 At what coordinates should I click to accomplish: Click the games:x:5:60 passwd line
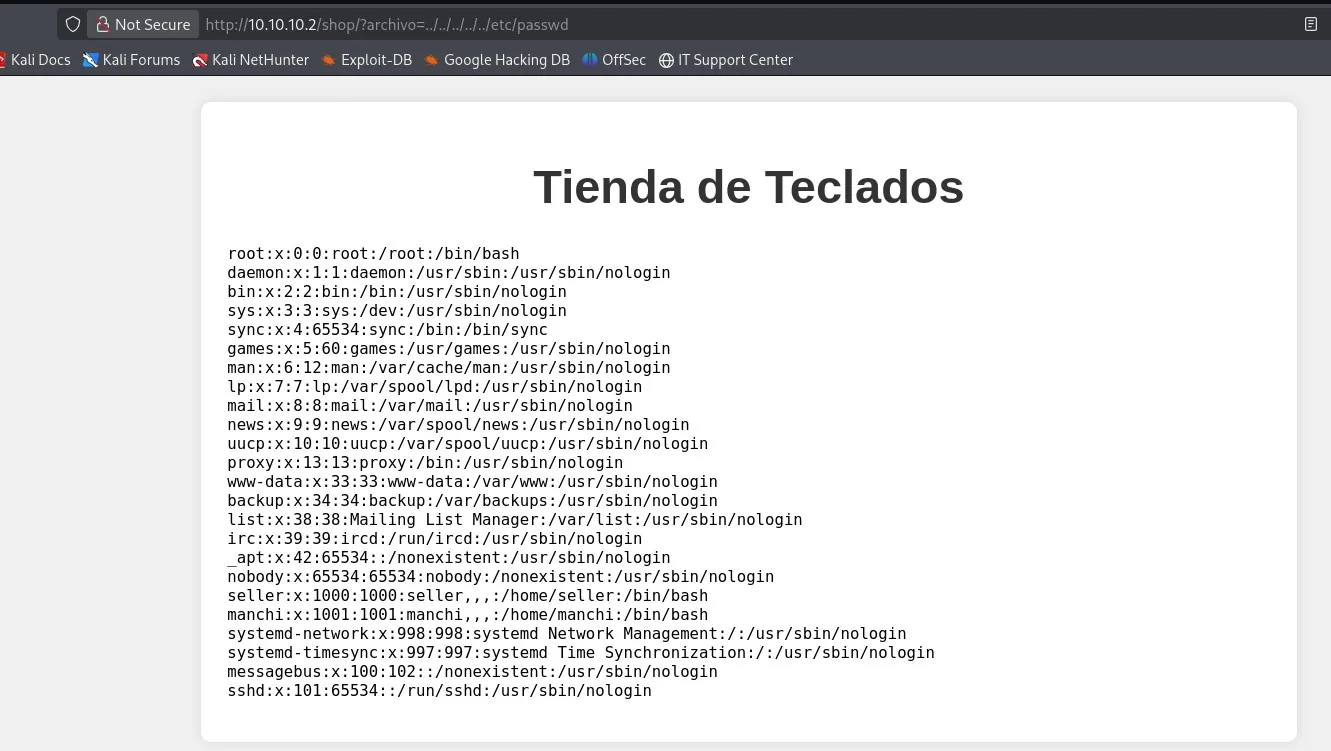pos(449,349)
